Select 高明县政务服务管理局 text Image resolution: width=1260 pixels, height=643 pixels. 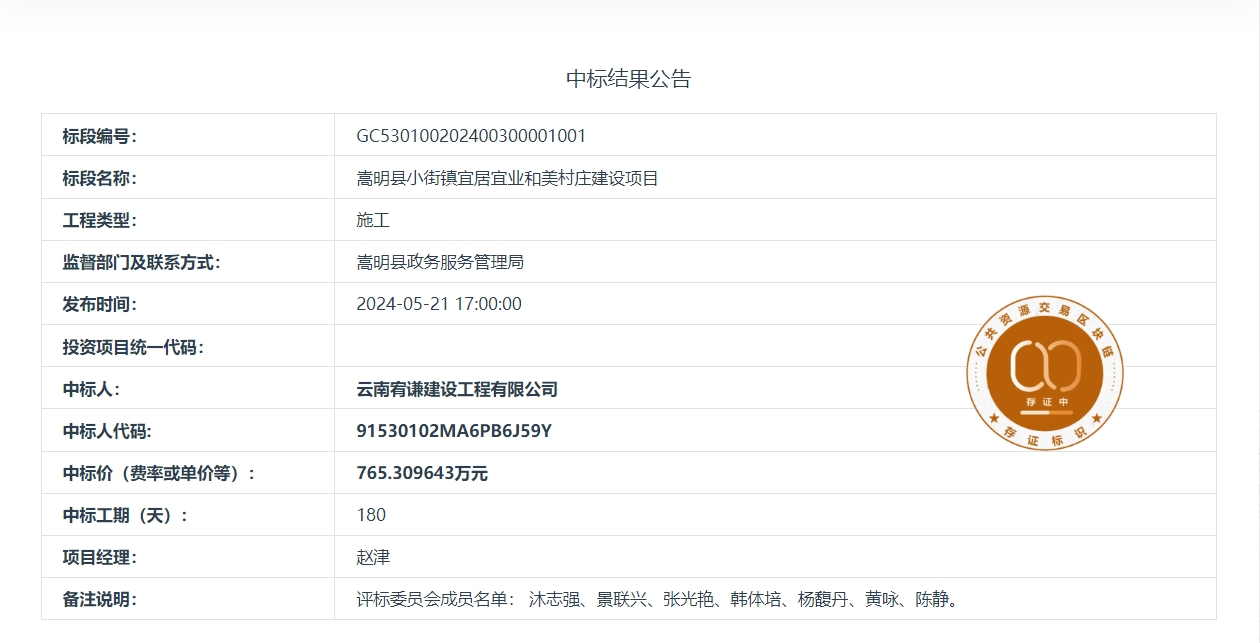pos(440,262)
